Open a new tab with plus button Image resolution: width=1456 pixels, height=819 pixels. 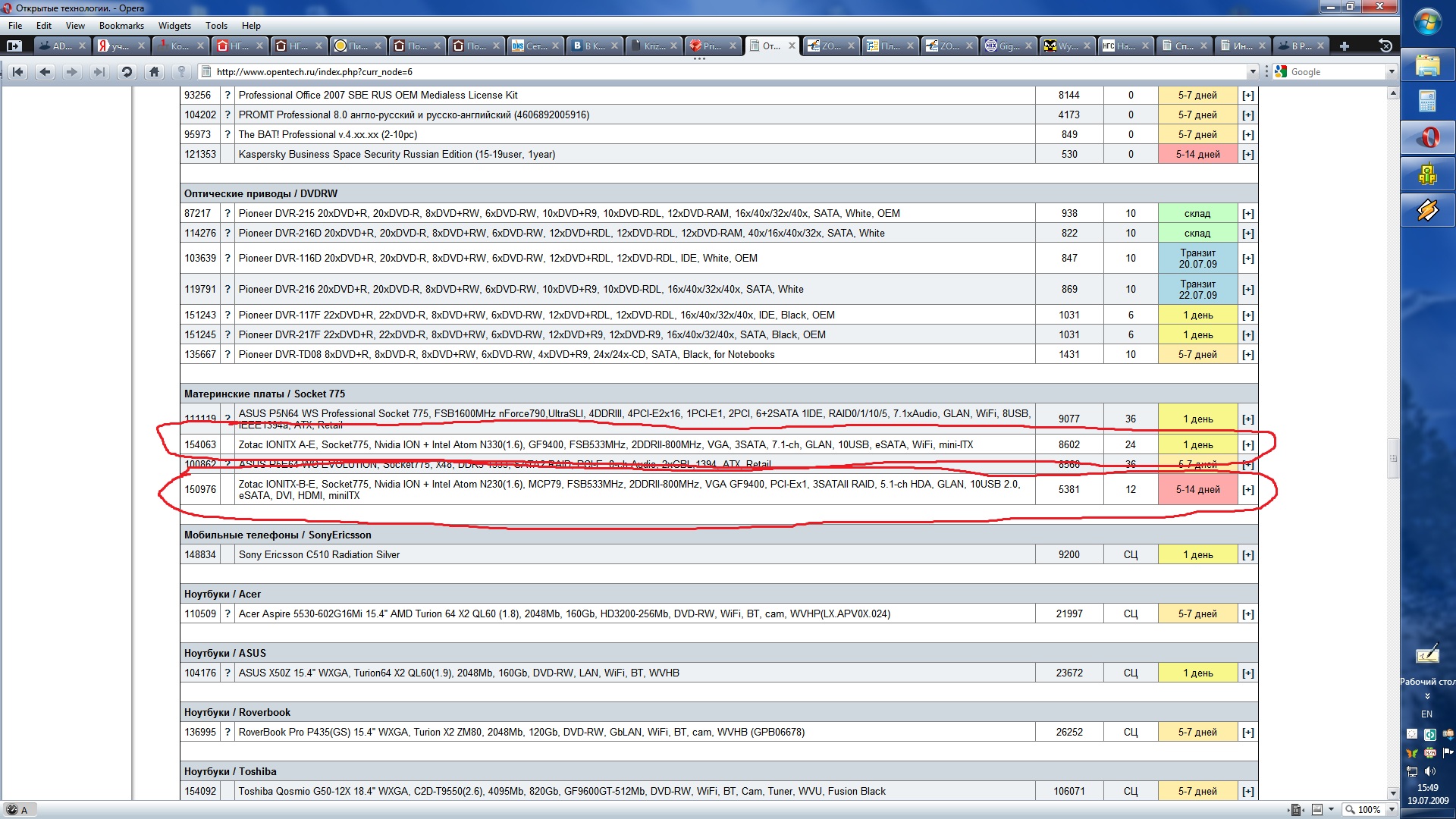point(1345,46)
